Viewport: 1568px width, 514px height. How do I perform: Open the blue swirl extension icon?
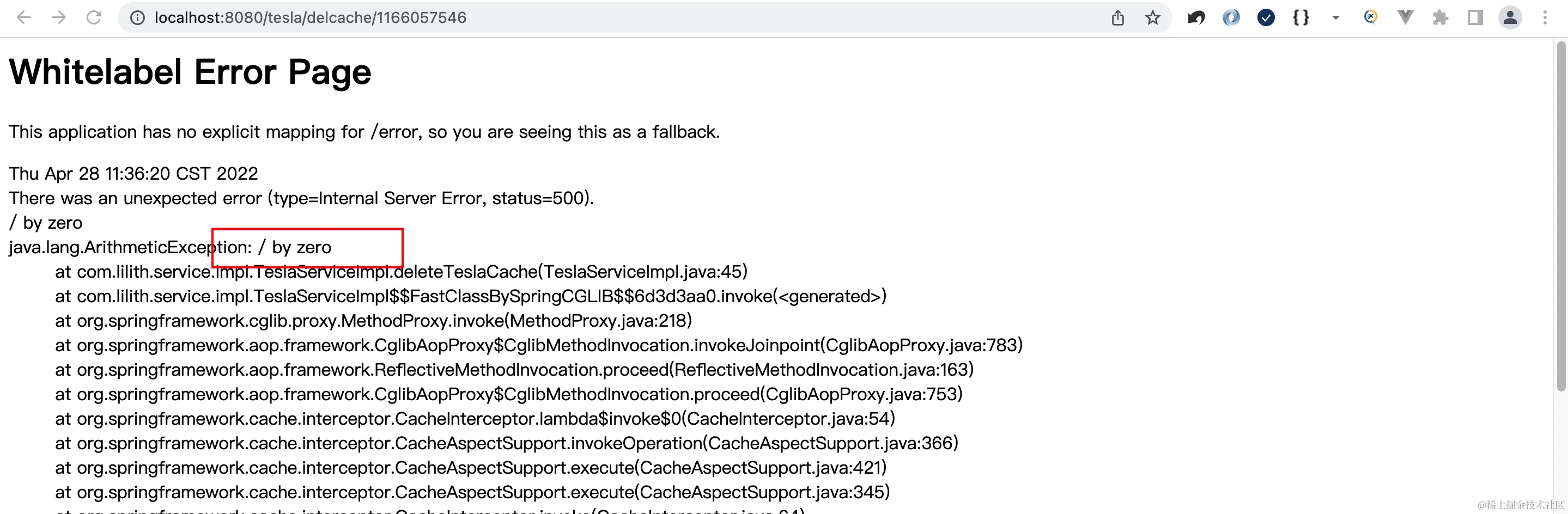[x=1231, y=17]
